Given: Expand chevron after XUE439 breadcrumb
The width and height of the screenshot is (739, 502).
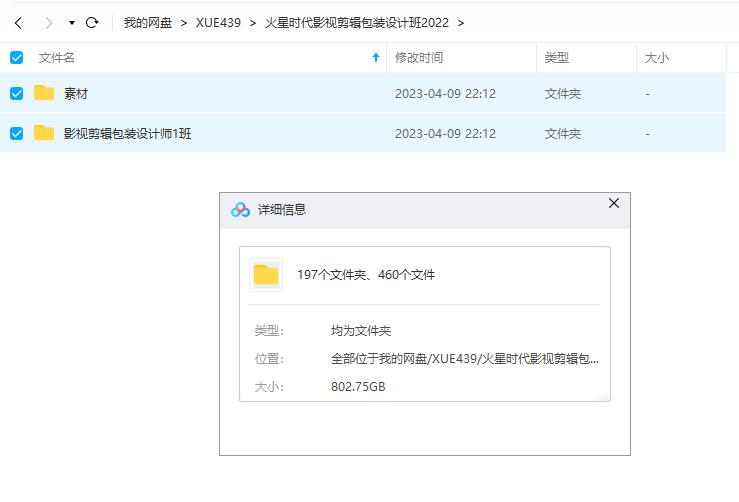Looking at the screenshot, I should tap(253, 23).
